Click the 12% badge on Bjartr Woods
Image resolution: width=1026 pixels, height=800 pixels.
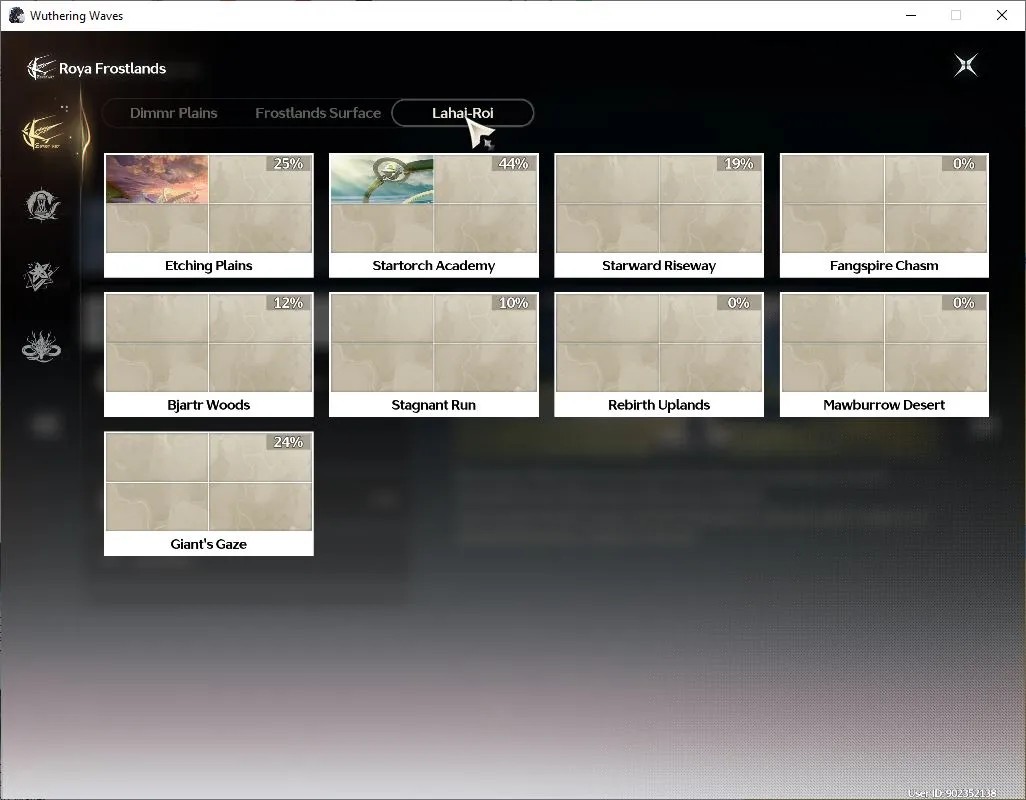(288, 303)
